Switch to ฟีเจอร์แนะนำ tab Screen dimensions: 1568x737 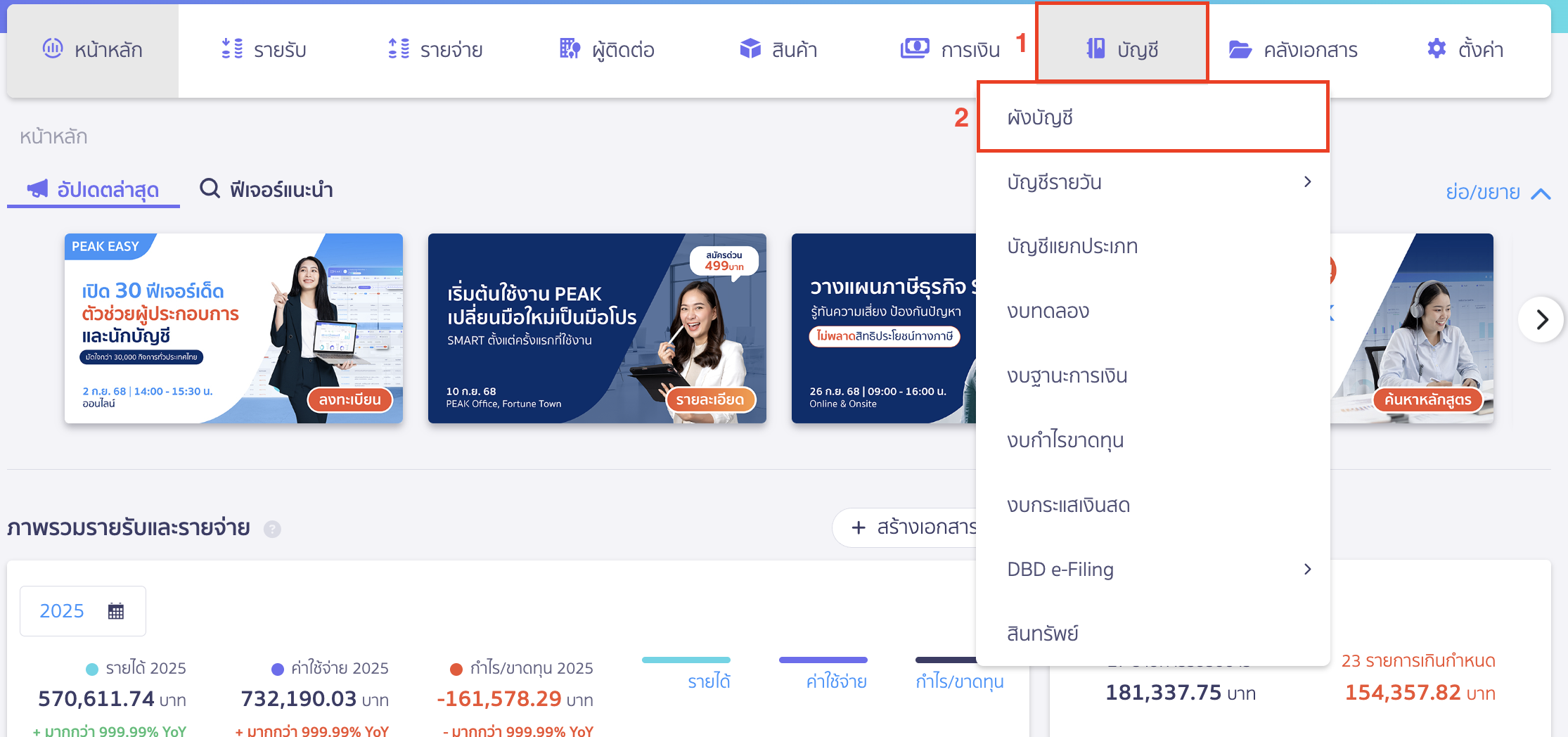[x=266, y=189]
